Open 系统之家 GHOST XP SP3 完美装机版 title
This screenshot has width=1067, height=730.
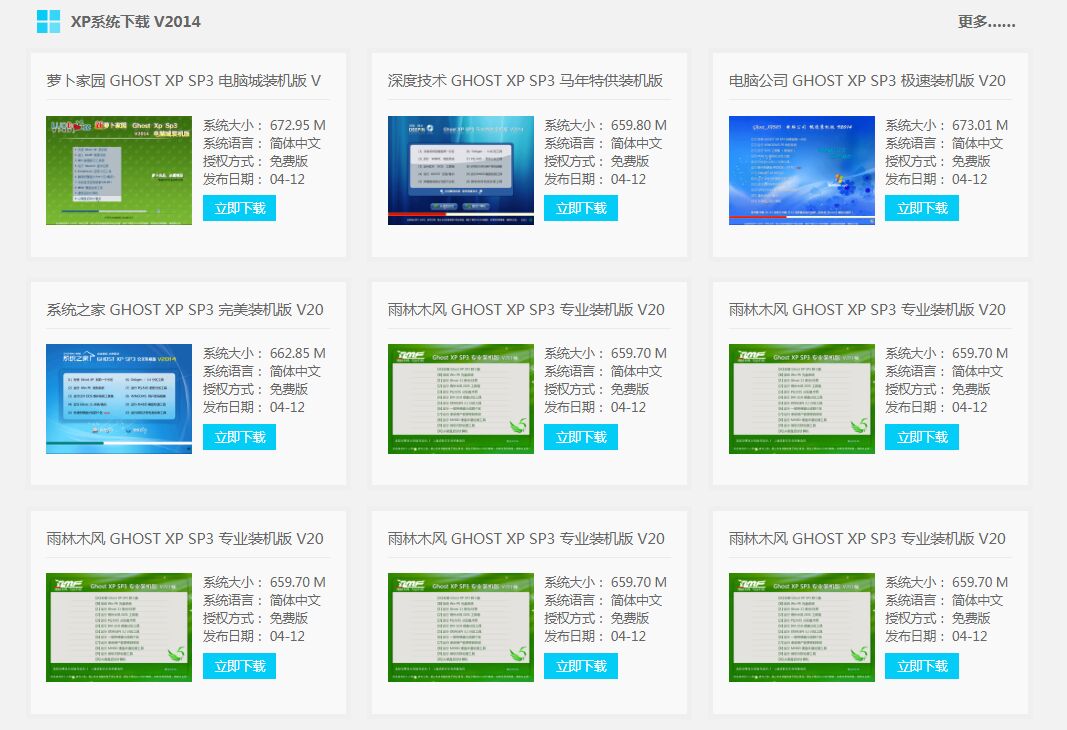[x=185, y=310]
